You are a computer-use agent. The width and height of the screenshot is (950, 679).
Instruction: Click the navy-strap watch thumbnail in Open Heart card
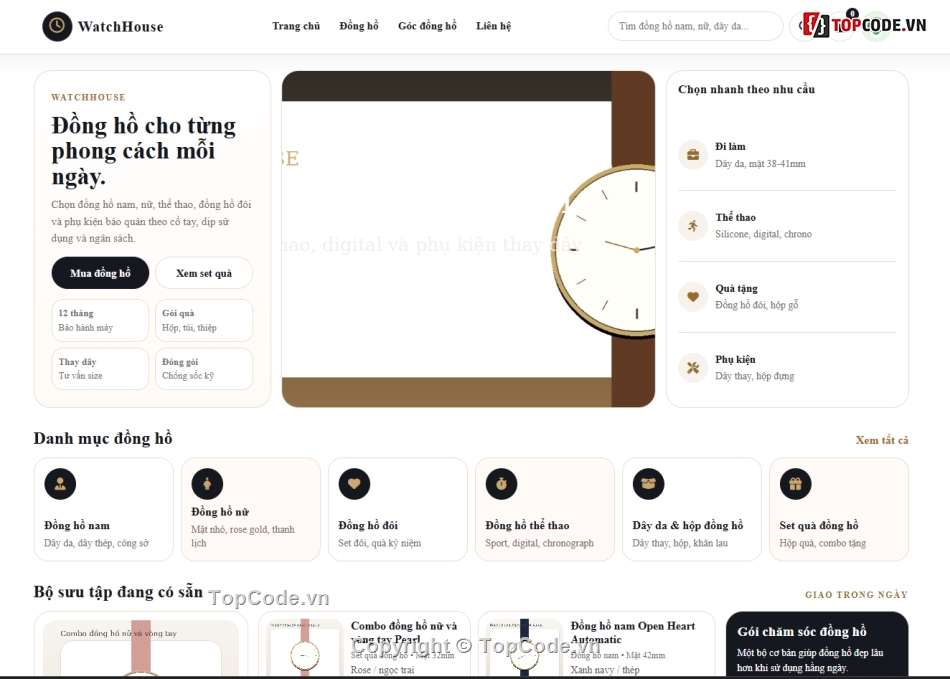(525, 648)
